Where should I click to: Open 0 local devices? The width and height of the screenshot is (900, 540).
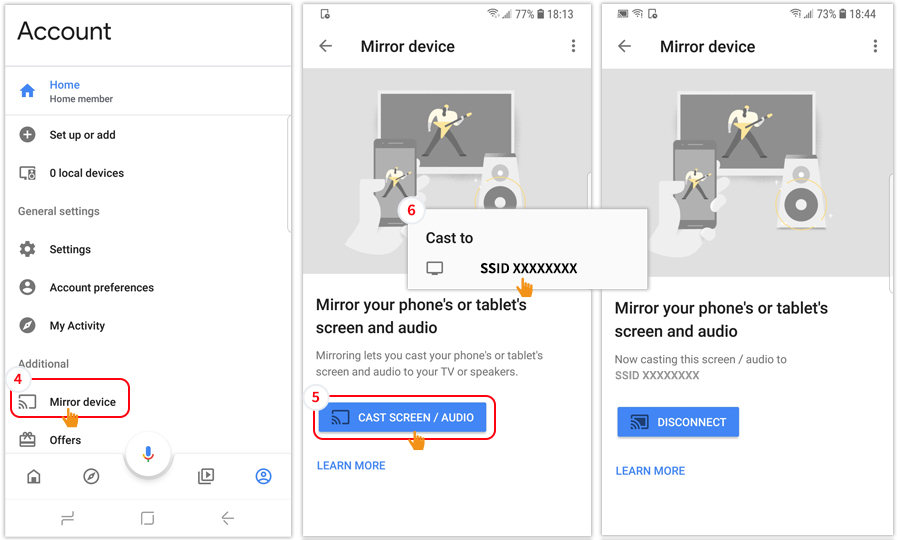click(87, 173)
